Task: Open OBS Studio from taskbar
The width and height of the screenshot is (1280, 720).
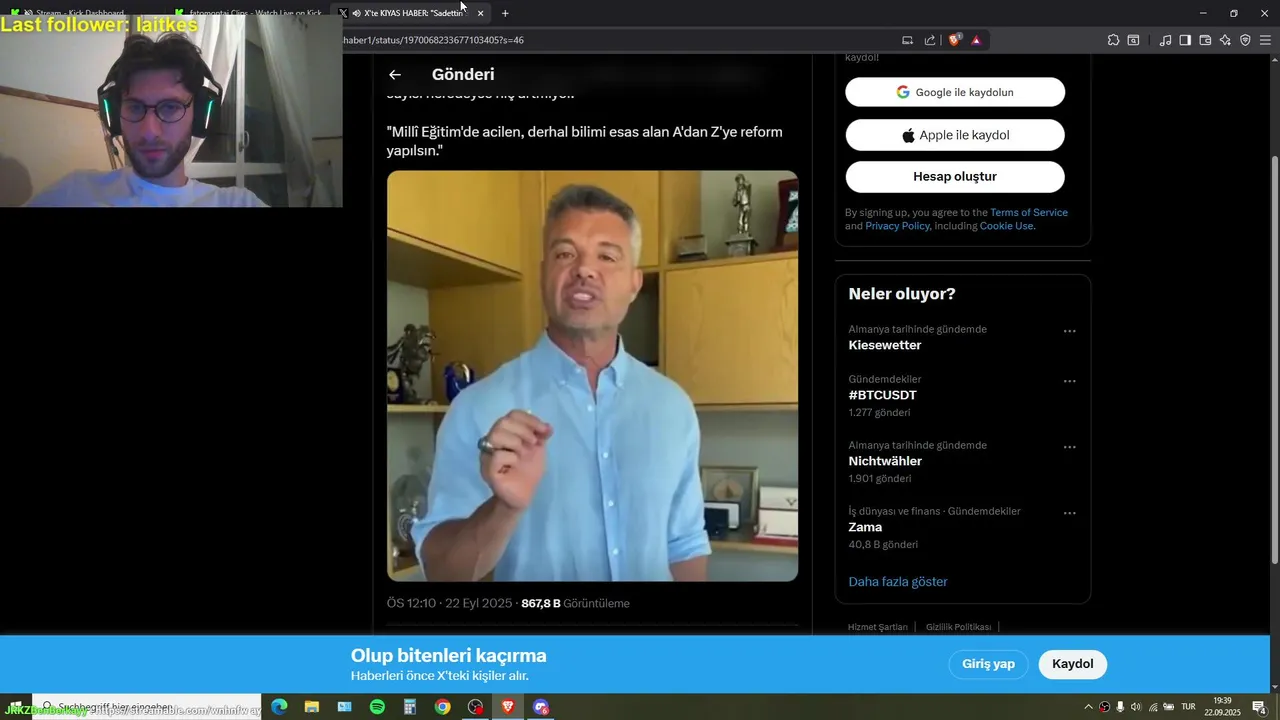Action: click(x=475, y=707)
